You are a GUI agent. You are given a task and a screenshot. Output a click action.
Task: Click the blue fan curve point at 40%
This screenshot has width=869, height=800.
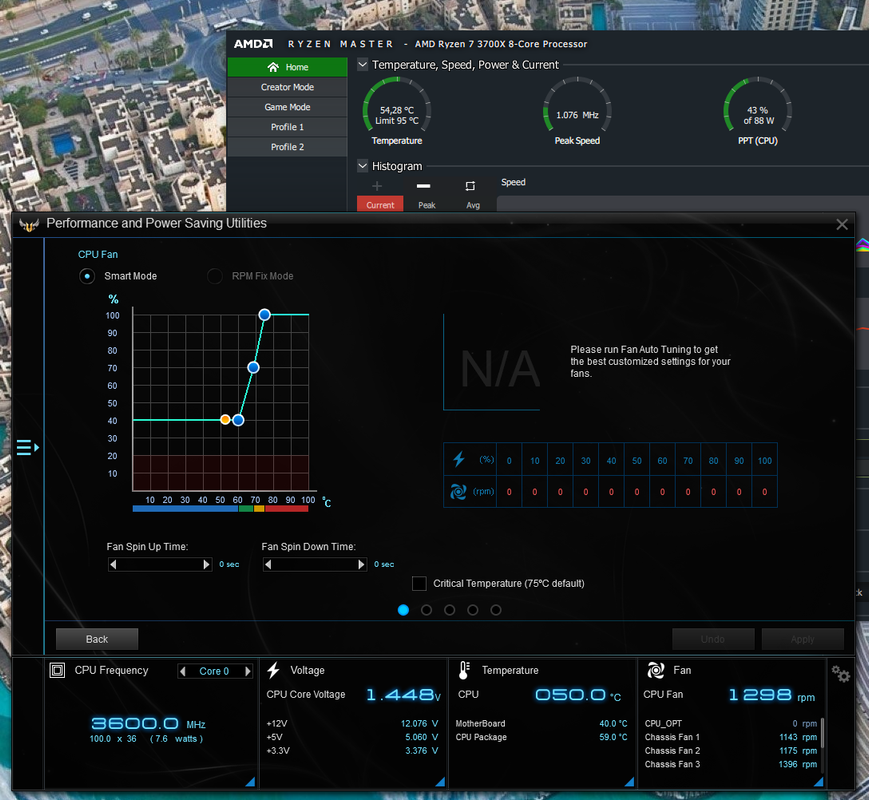pyautogui.click(x=238, y=420)
